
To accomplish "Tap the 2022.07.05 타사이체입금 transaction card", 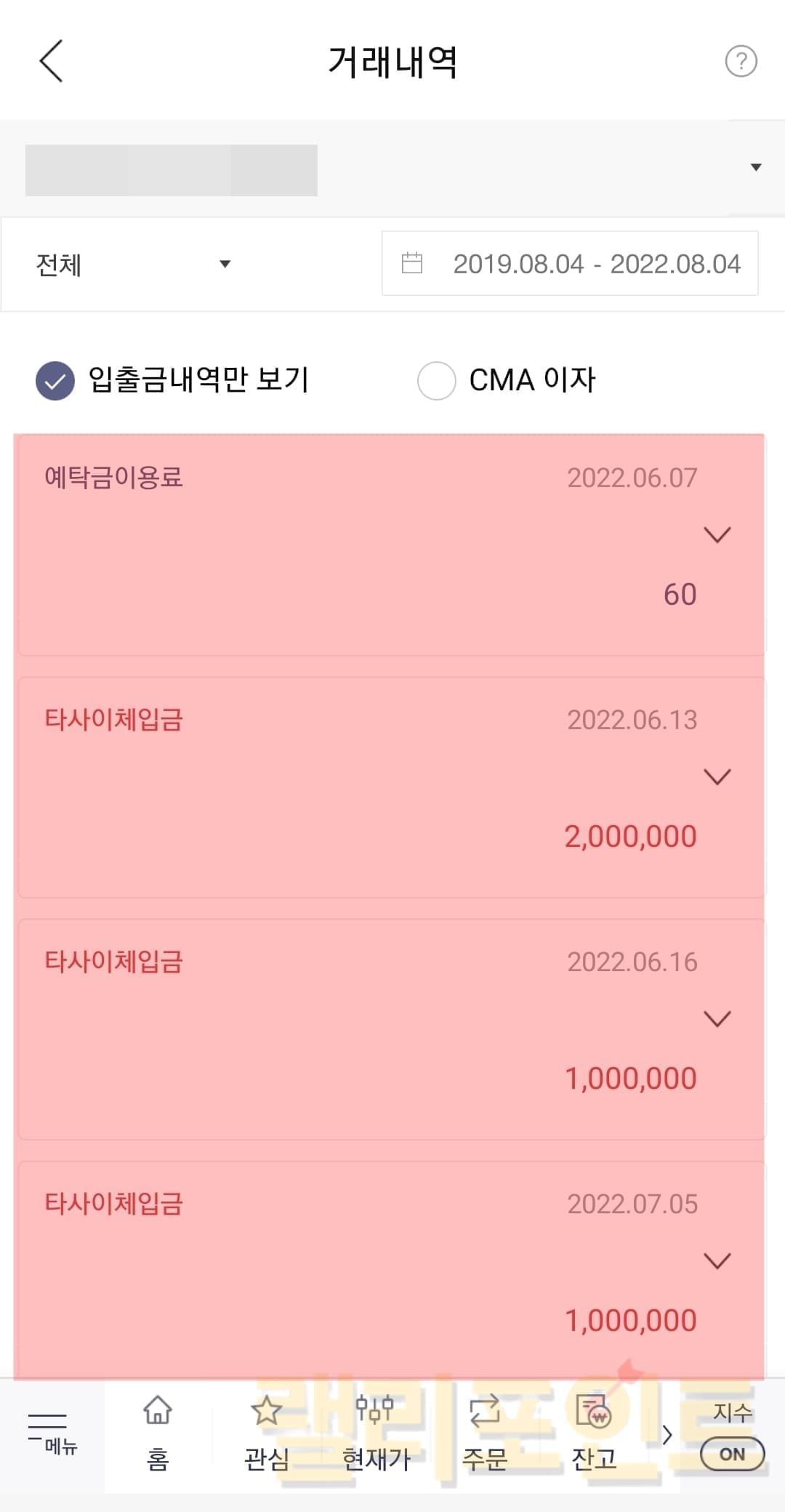I will tap(363, 1265).
